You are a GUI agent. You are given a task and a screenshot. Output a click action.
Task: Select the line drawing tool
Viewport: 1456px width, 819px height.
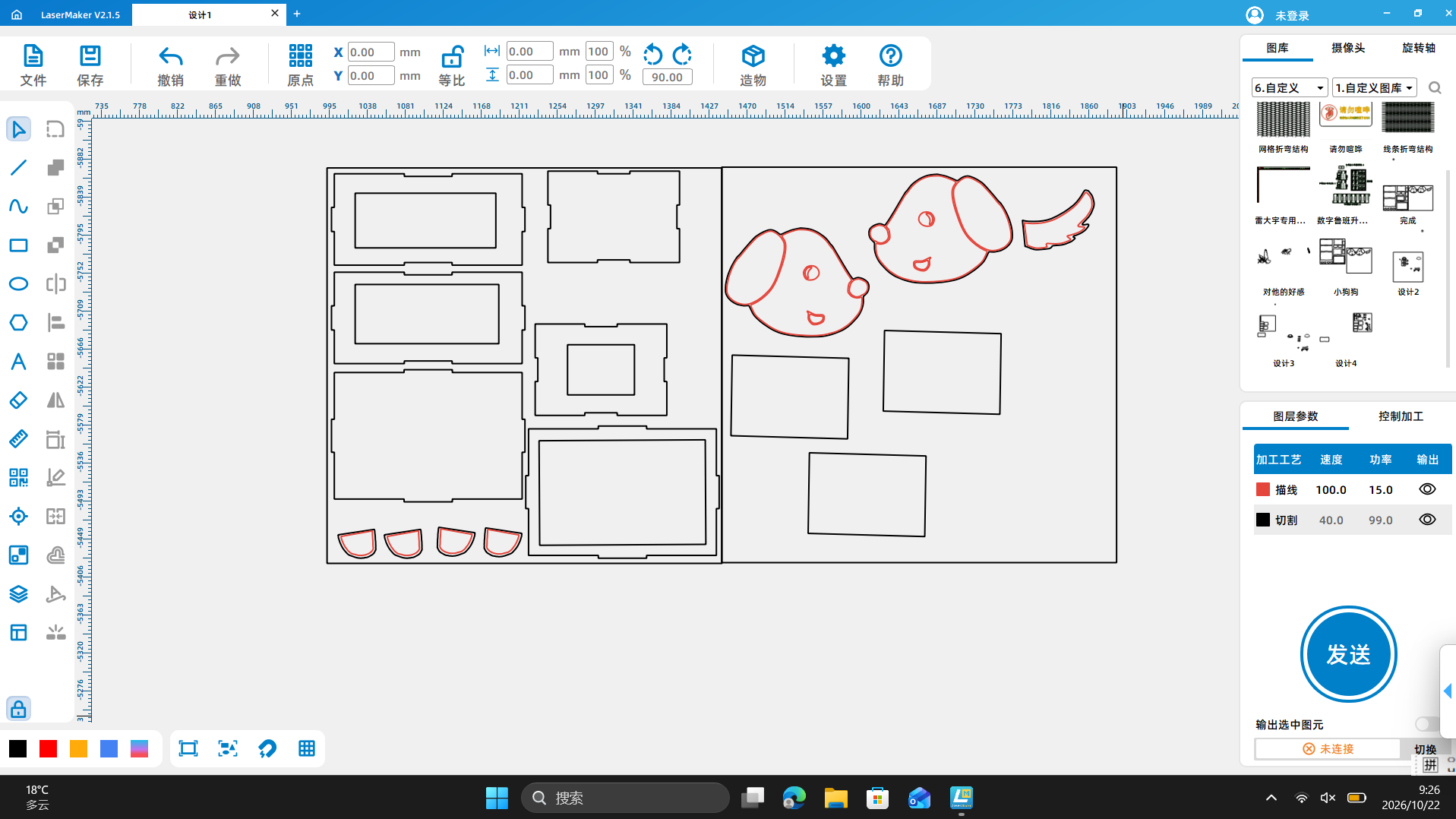[x=18, y=168]
